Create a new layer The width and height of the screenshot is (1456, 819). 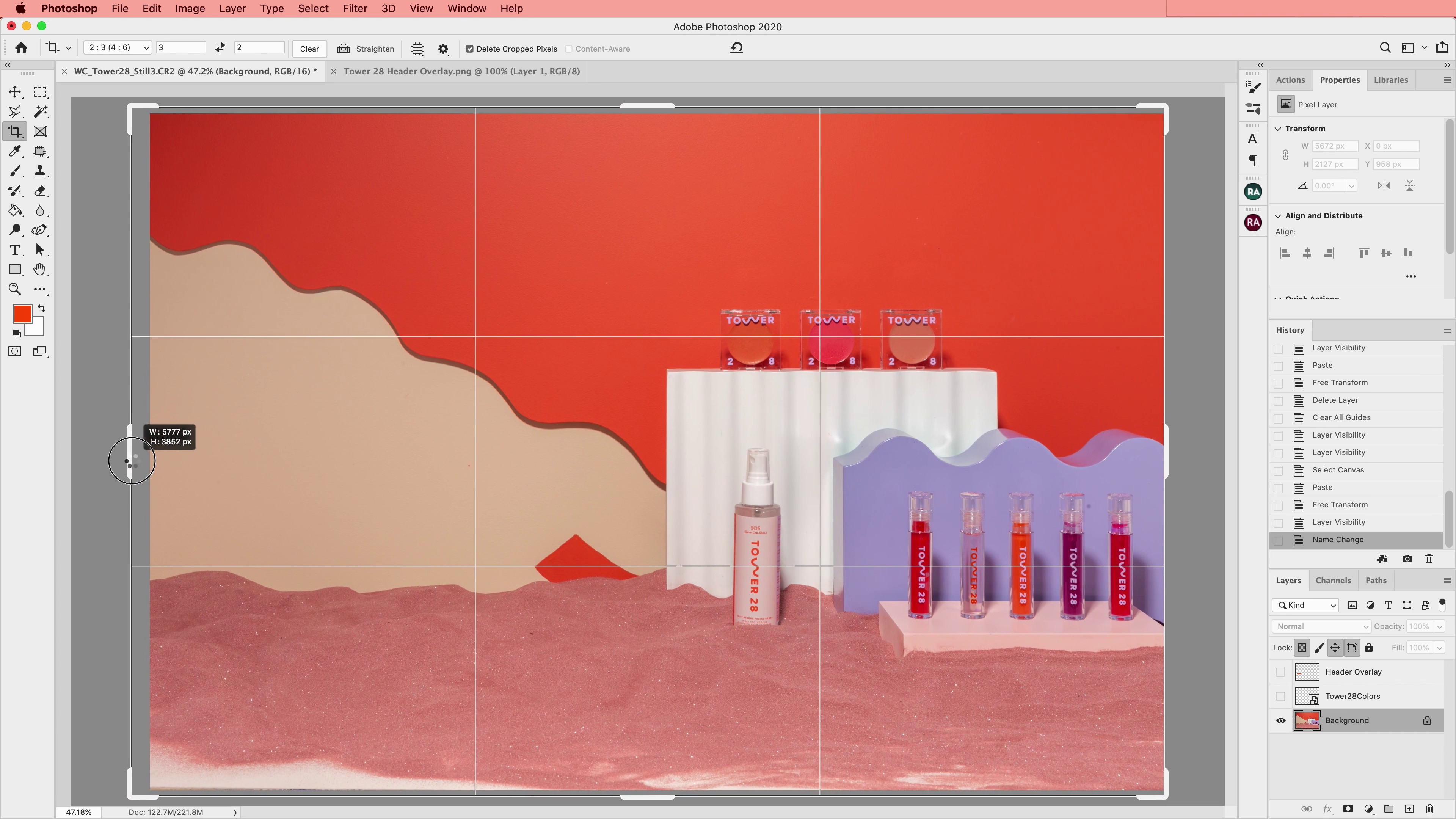(1409, 809)
